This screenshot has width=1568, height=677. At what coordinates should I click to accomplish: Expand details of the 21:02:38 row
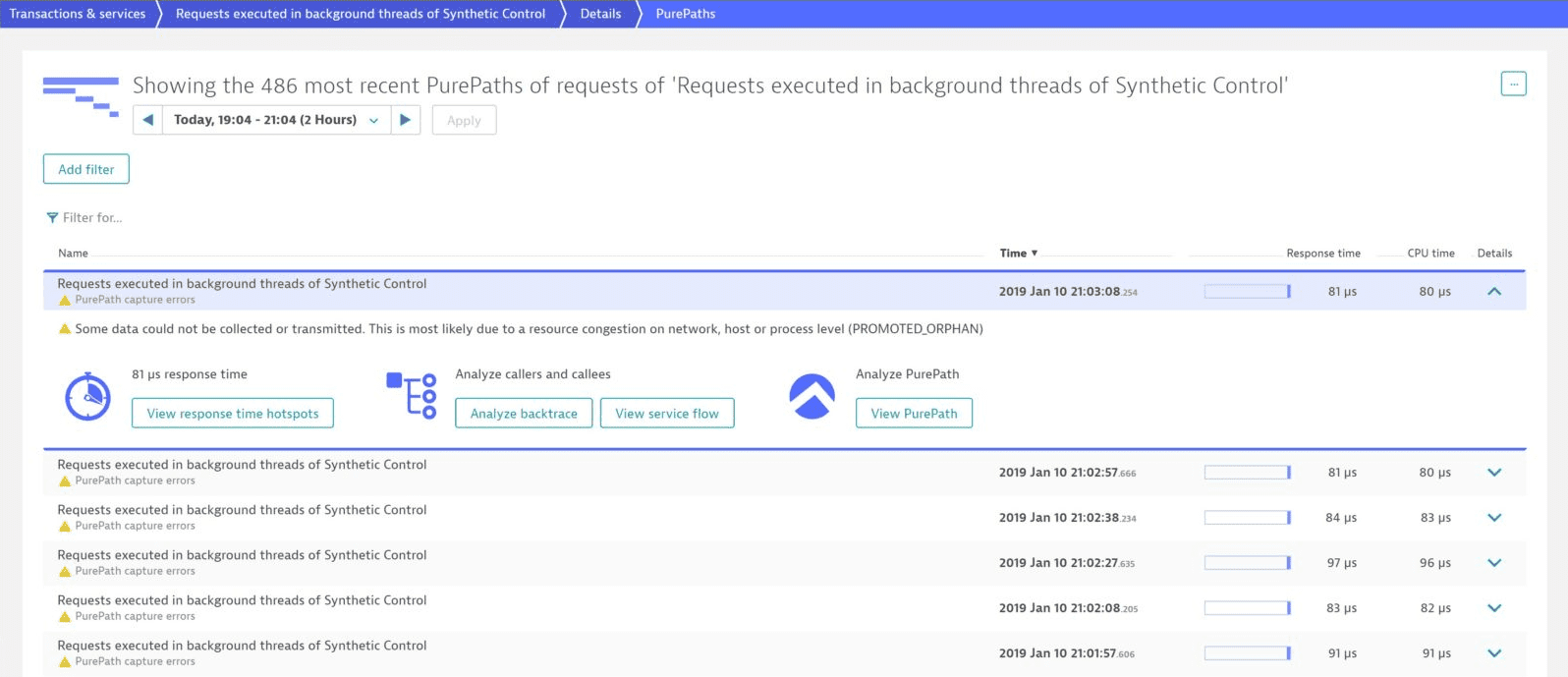pyautogui.click(x=1494, y=518)
